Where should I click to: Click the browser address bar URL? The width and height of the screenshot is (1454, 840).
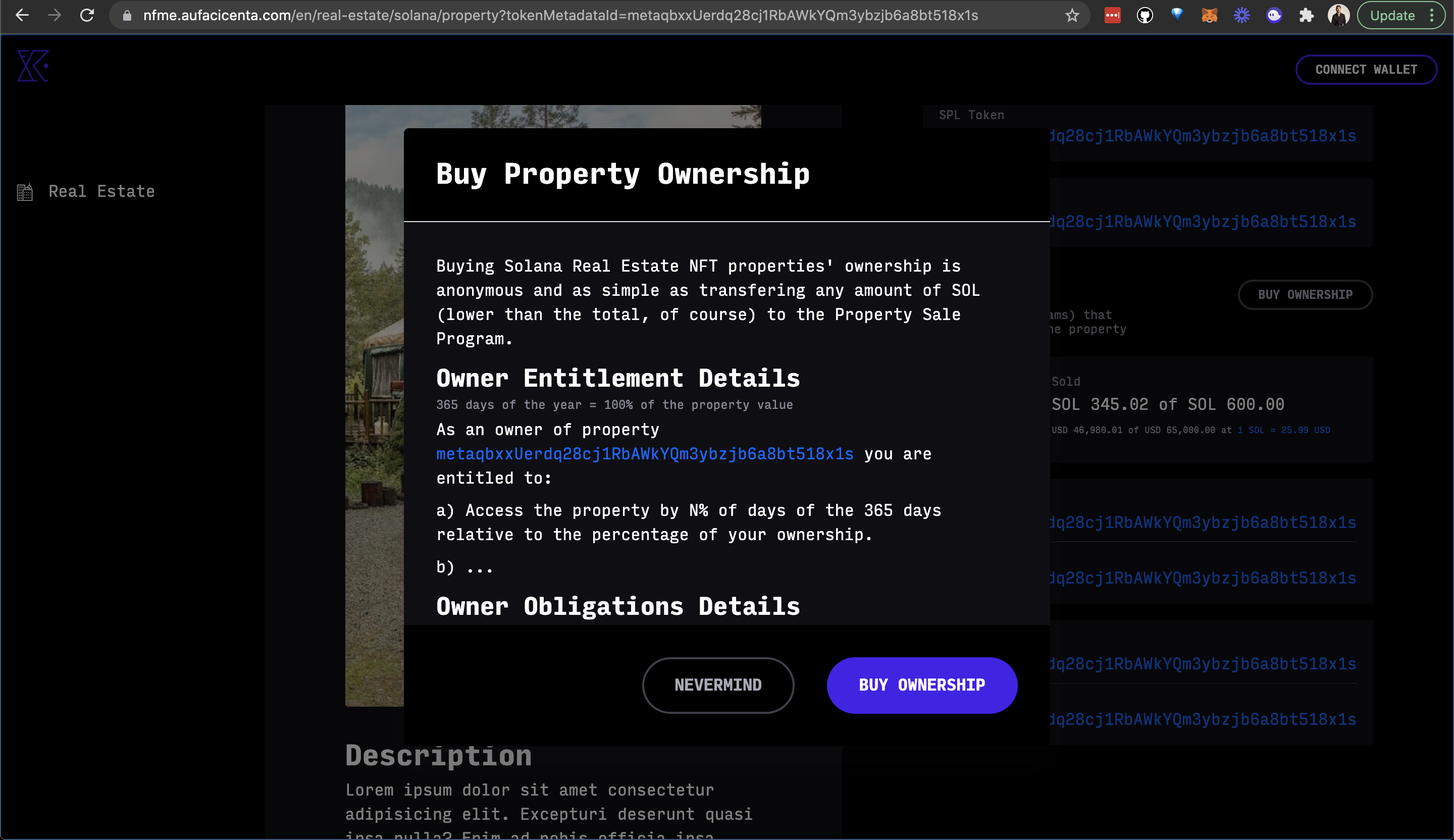click(x=560, y=16)
